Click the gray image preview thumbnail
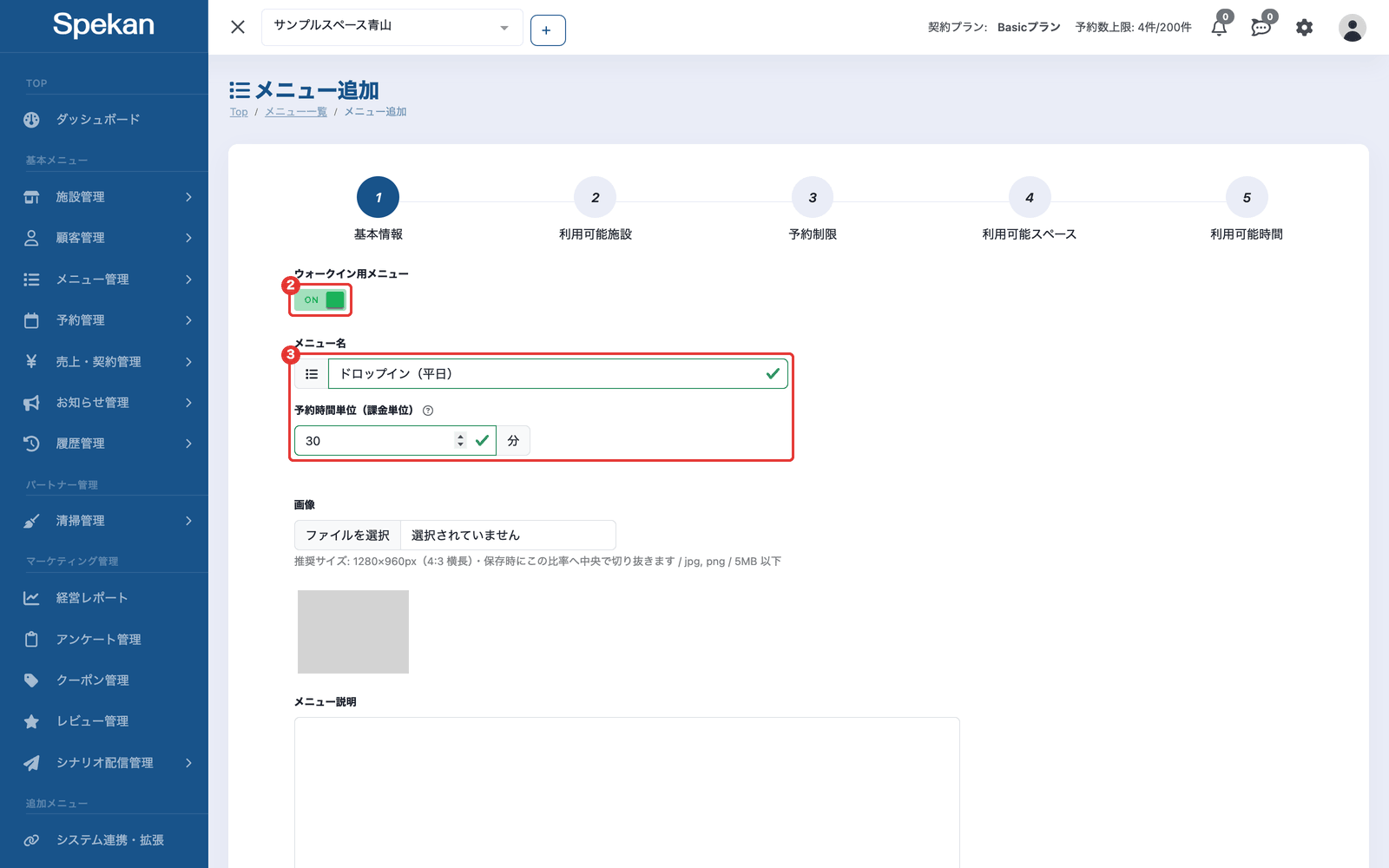The width and height of the screenshot is (1389, 868). tap(353, 632)
